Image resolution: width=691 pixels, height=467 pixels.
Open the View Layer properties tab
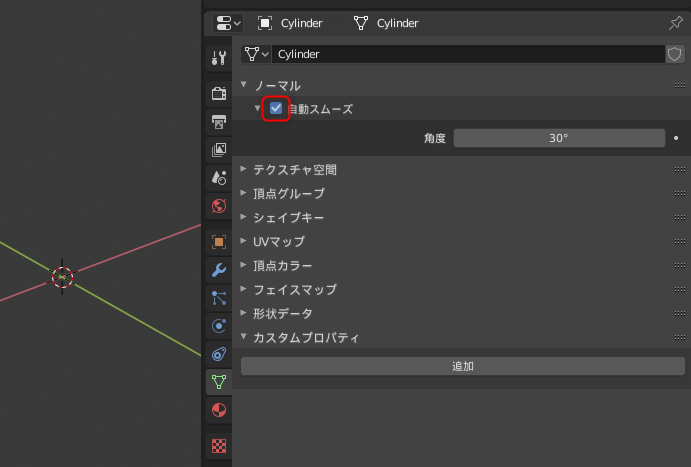pos(219,150)
